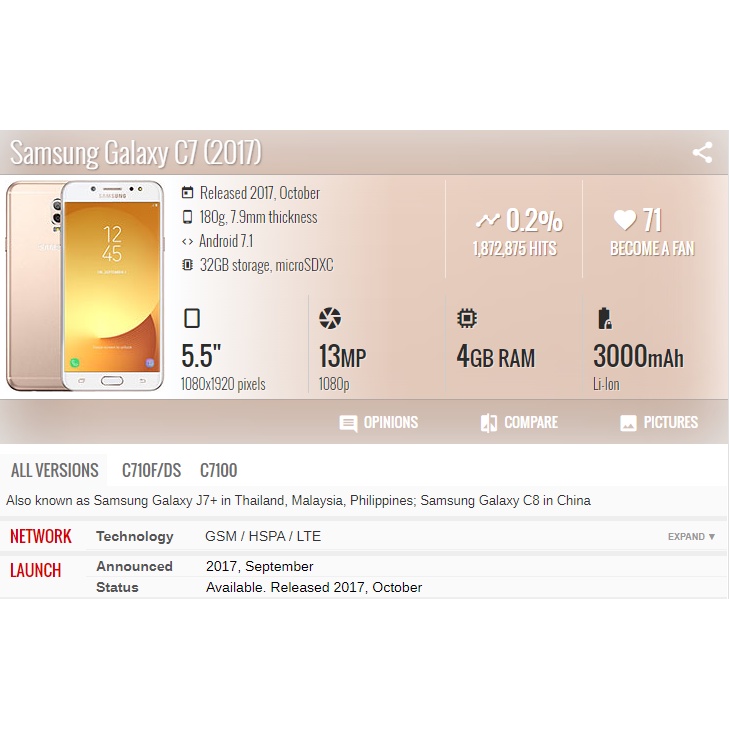Click the 2017, September announced date

tap(259, 566)
